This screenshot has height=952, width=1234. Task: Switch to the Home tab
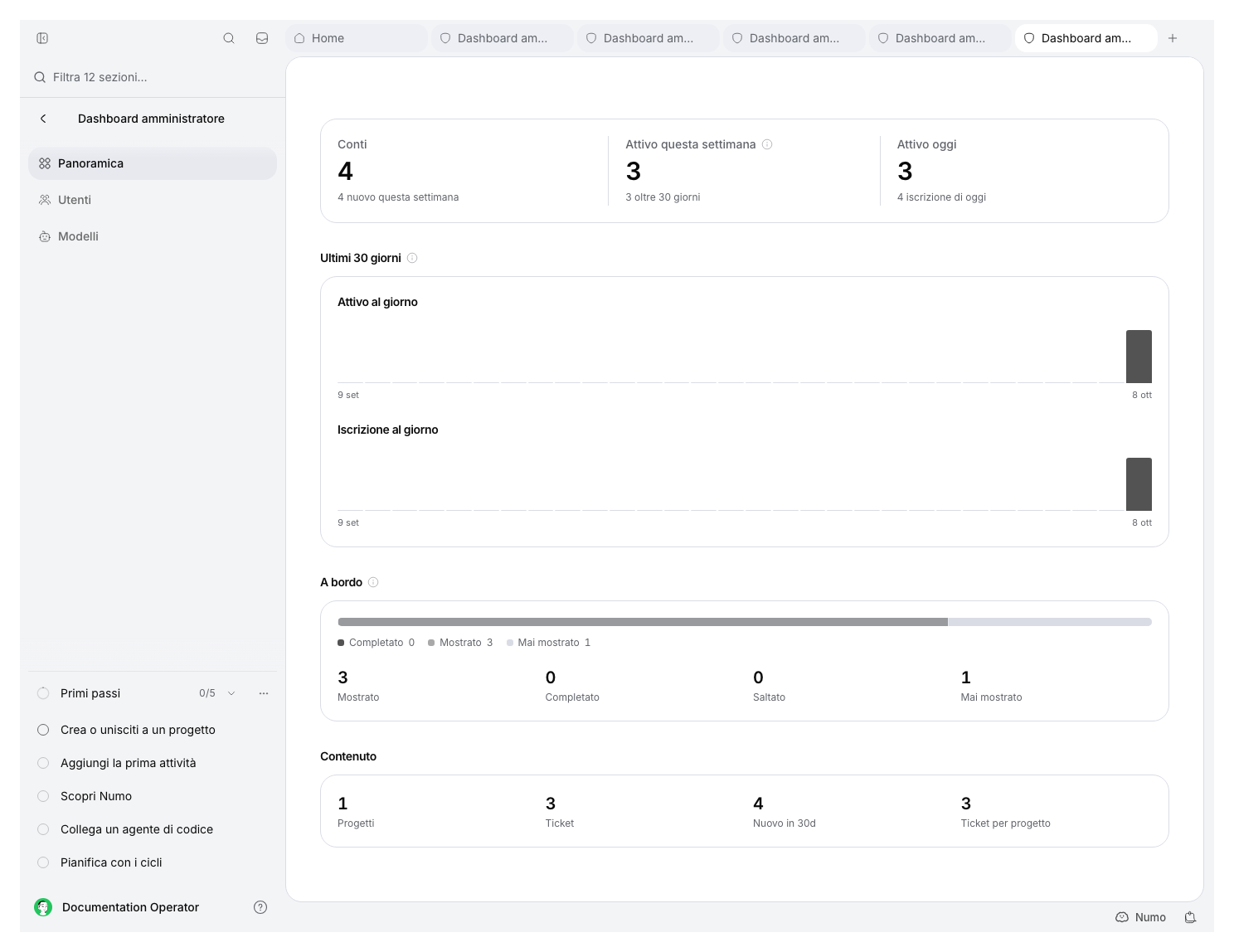(357, 38)
